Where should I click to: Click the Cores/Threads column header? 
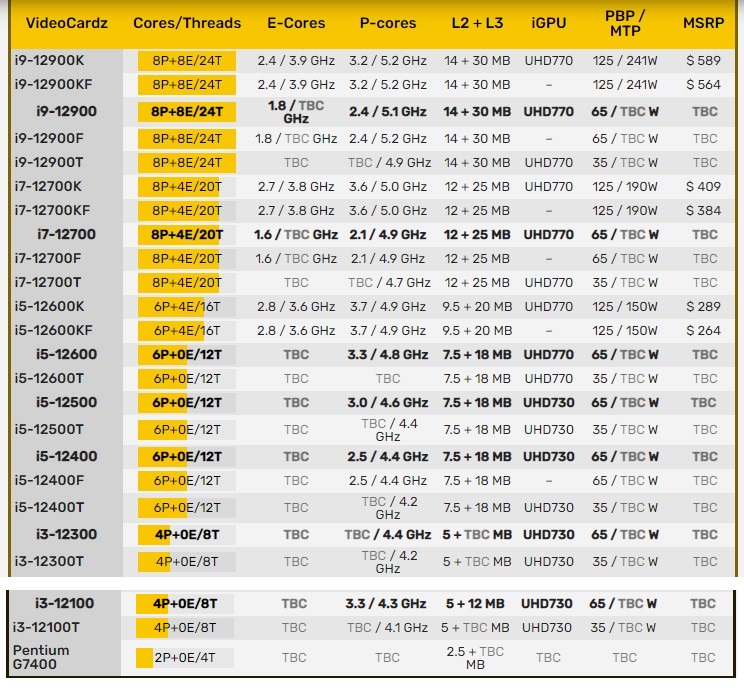point(187,23)
